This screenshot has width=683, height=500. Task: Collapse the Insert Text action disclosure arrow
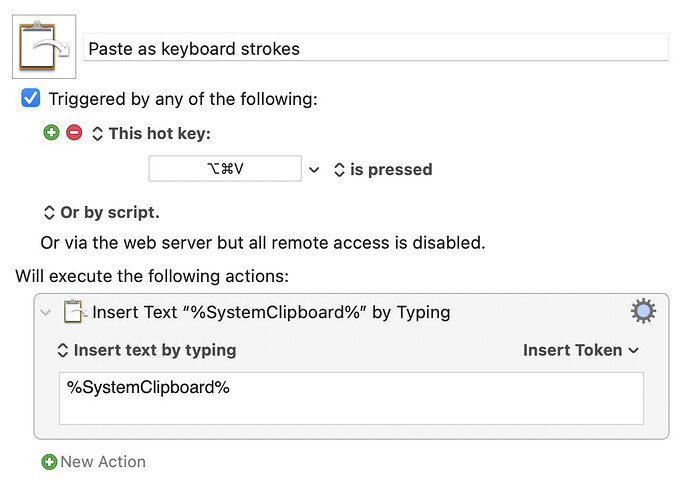45,313
